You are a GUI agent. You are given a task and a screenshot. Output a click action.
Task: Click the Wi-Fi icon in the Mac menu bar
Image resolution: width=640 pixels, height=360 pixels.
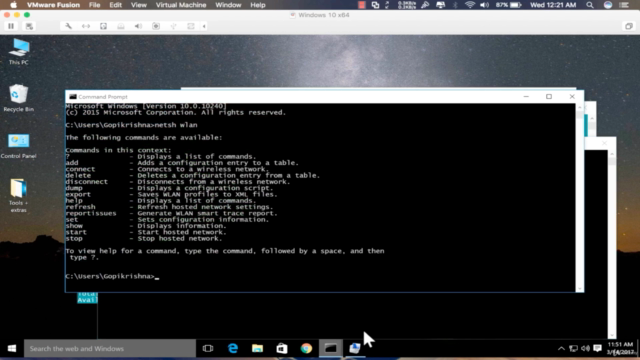[470, 5]
